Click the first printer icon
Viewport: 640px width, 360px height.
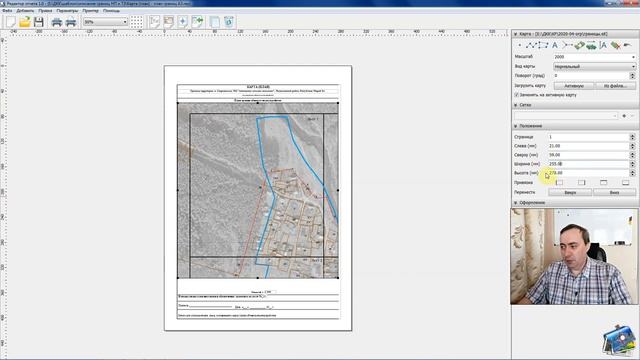[57, 22]
